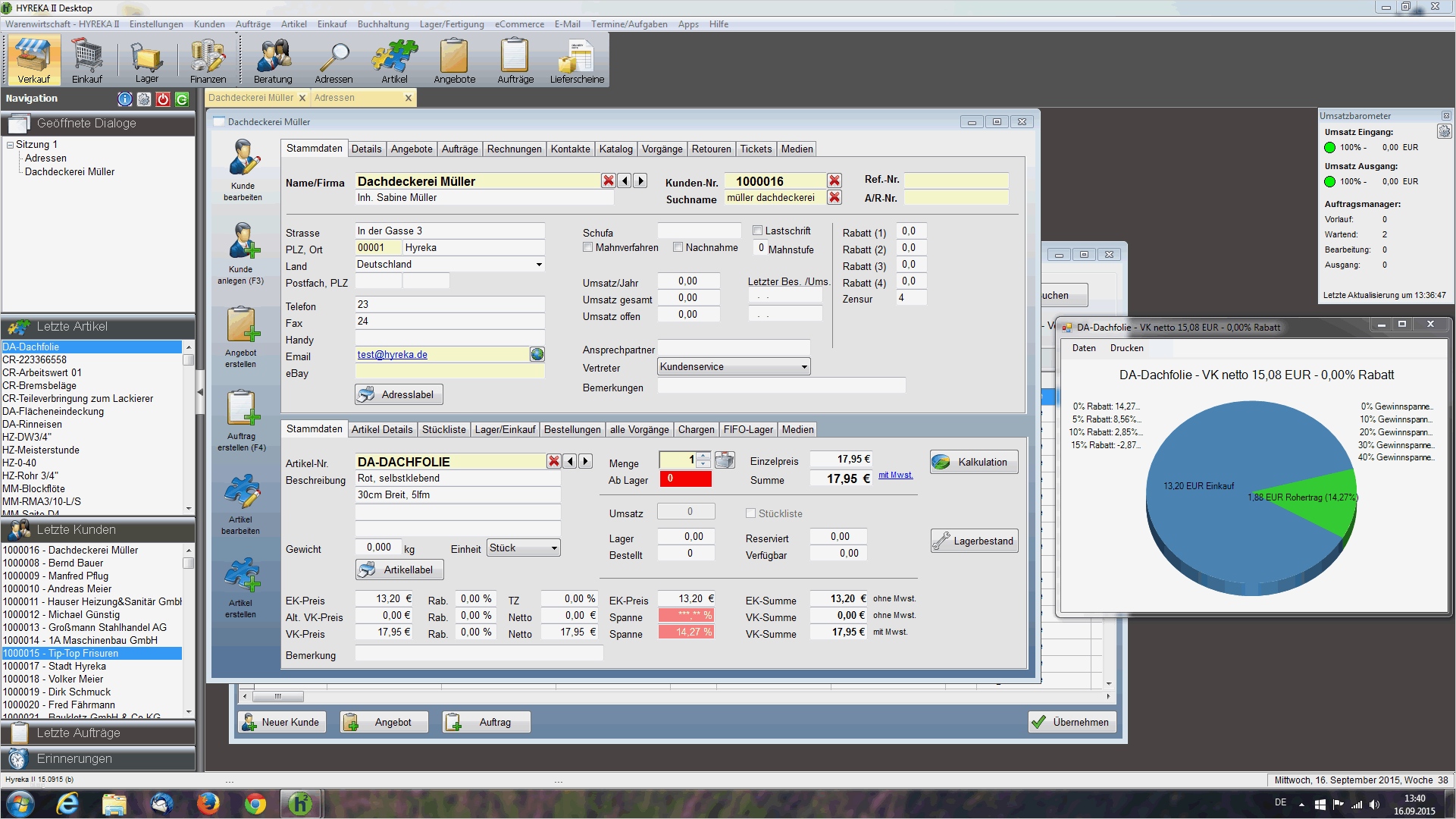Viewport: 1456px width, 819px height.
Task: Open the Buchhaltung menu
Action: click(383, 24)
